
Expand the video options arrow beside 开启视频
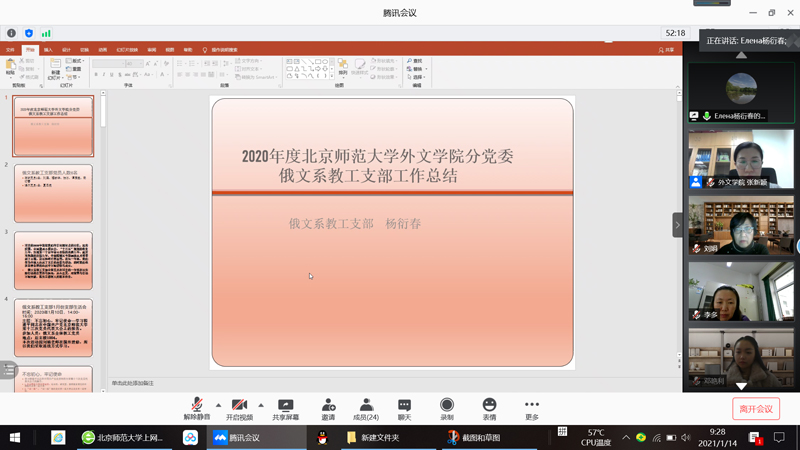pyautogui.click(x=261, y=405)
